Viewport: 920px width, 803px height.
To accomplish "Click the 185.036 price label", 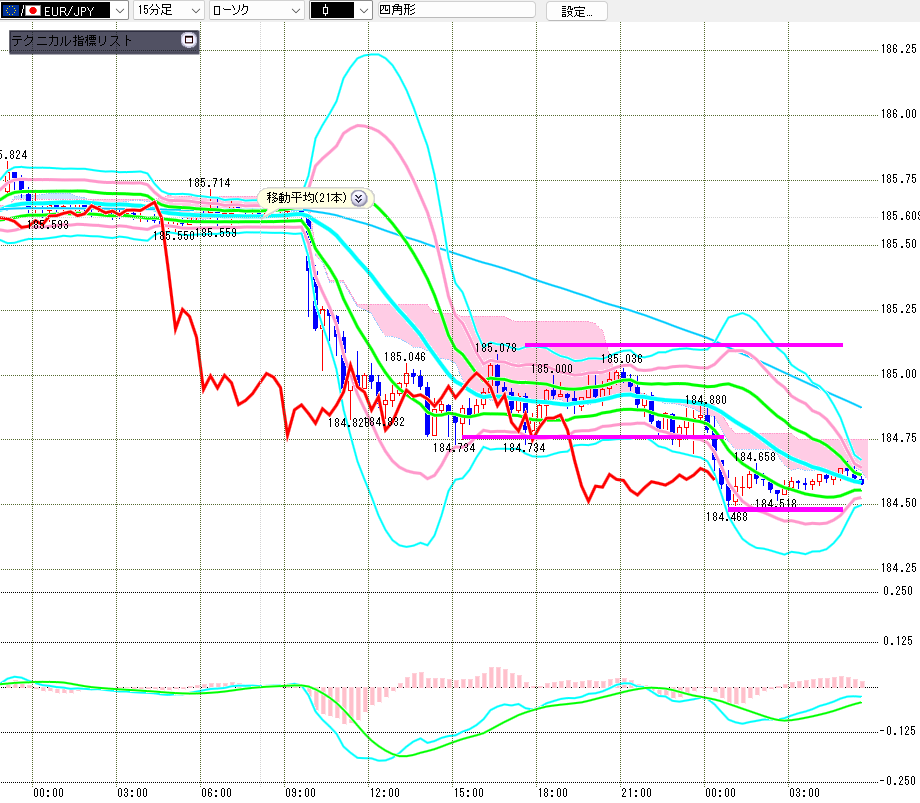I will [x=622, y=358].
